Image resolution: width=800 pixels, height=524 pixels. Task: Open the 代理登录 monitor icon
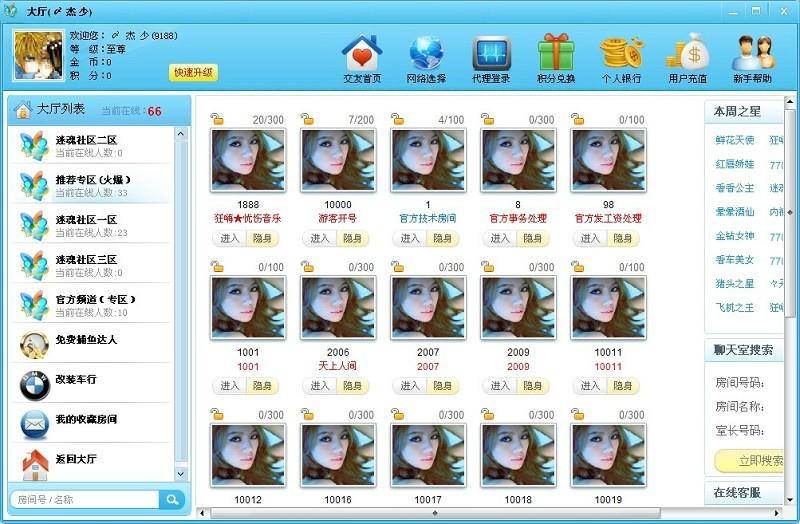(491, 54)
